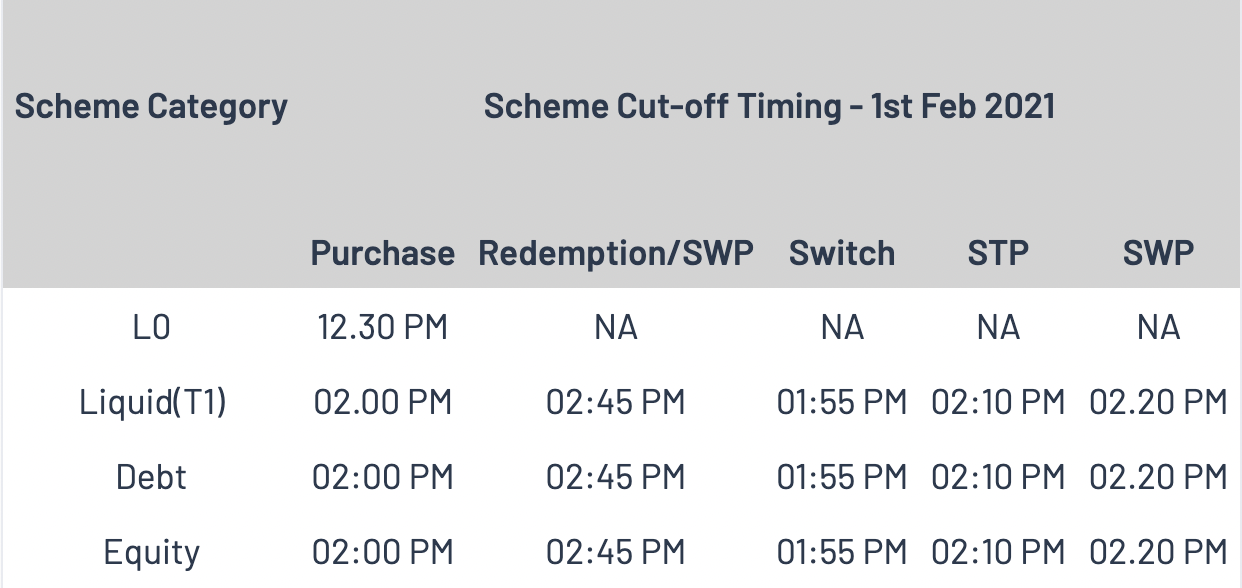1242x588 pixels.
Task: Click the Scheme Category header cell
Action: tap(151, 106)
